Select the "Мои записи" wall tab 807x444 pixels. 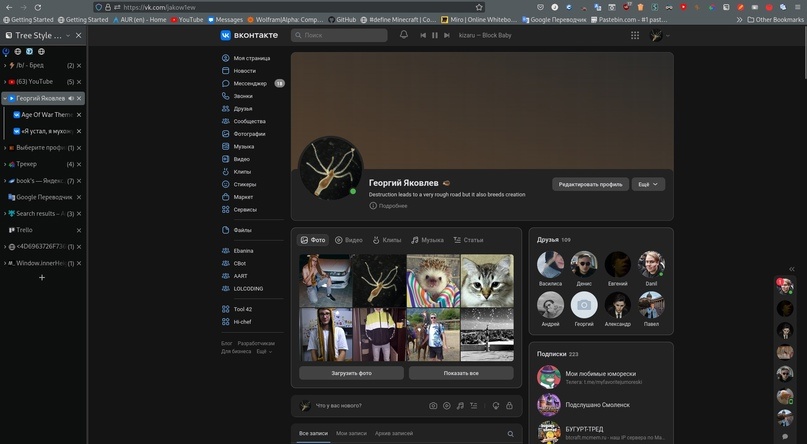[x=351, y=433]
